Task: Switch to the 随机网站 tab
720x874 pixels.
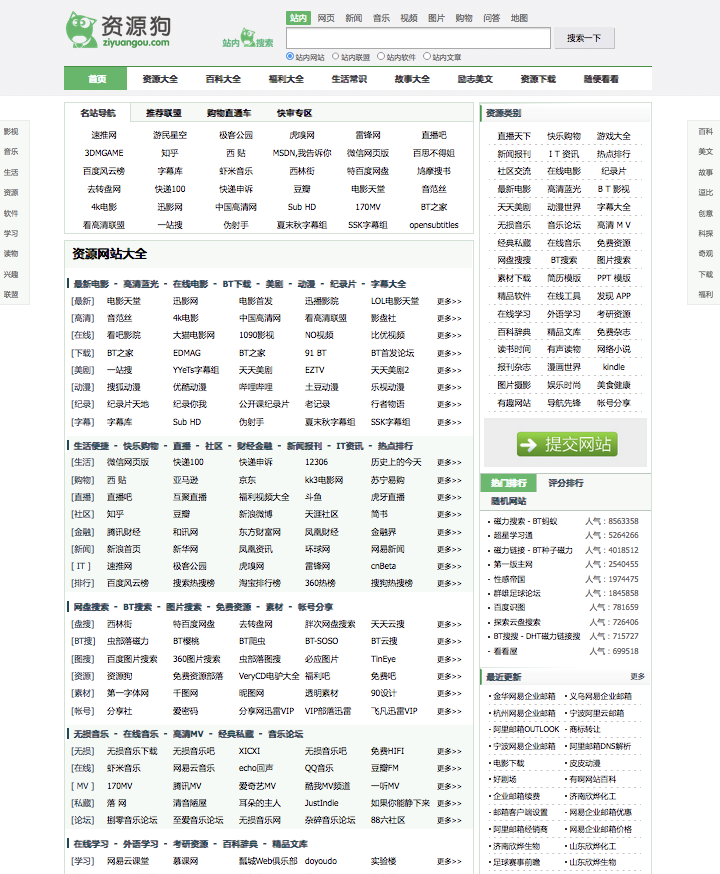Action: tap(508, 501)
